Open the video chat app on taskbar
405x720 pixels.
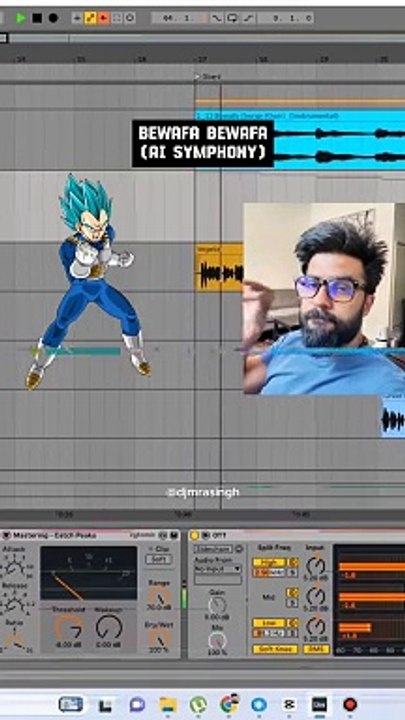[x=136, y=704]
